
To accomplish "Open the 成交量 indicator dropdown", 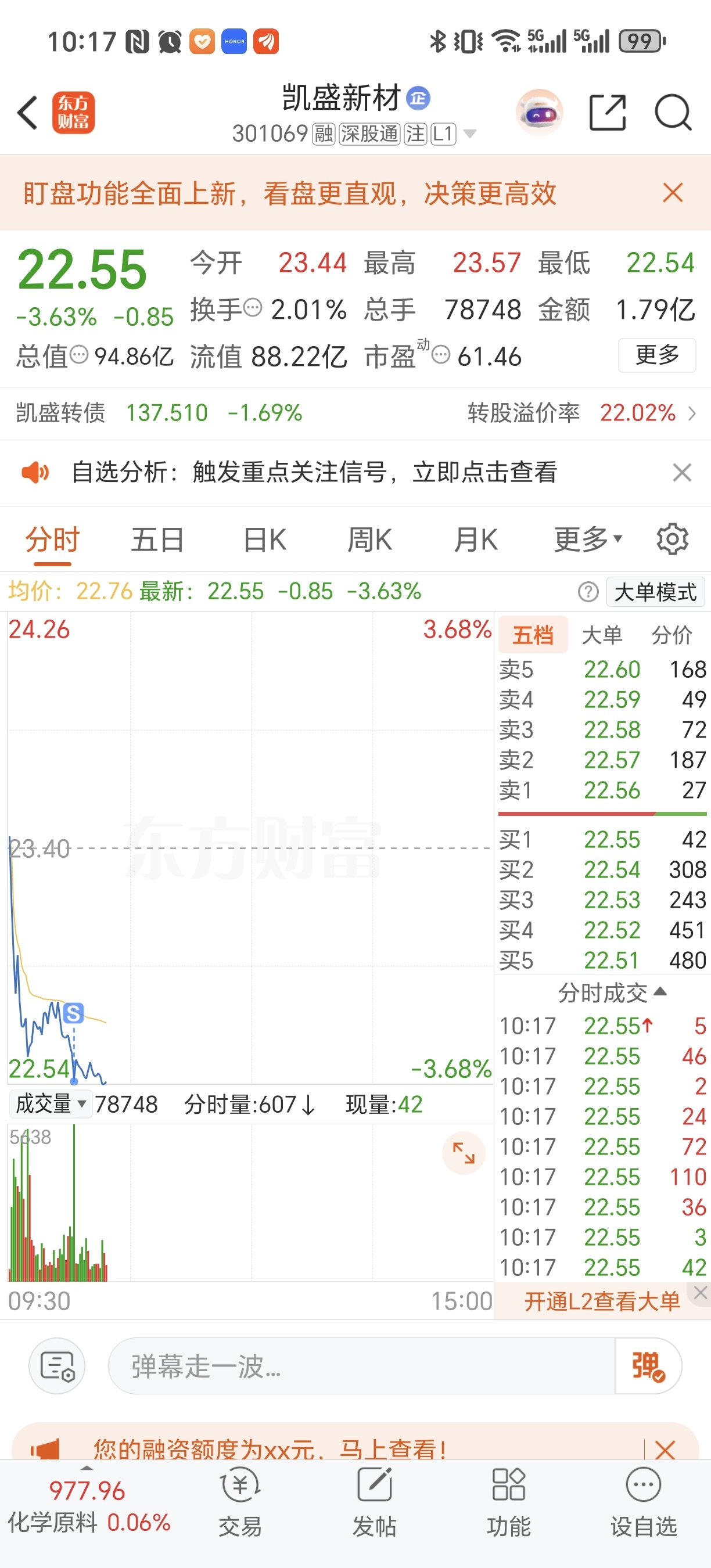I will point(51,1103).
